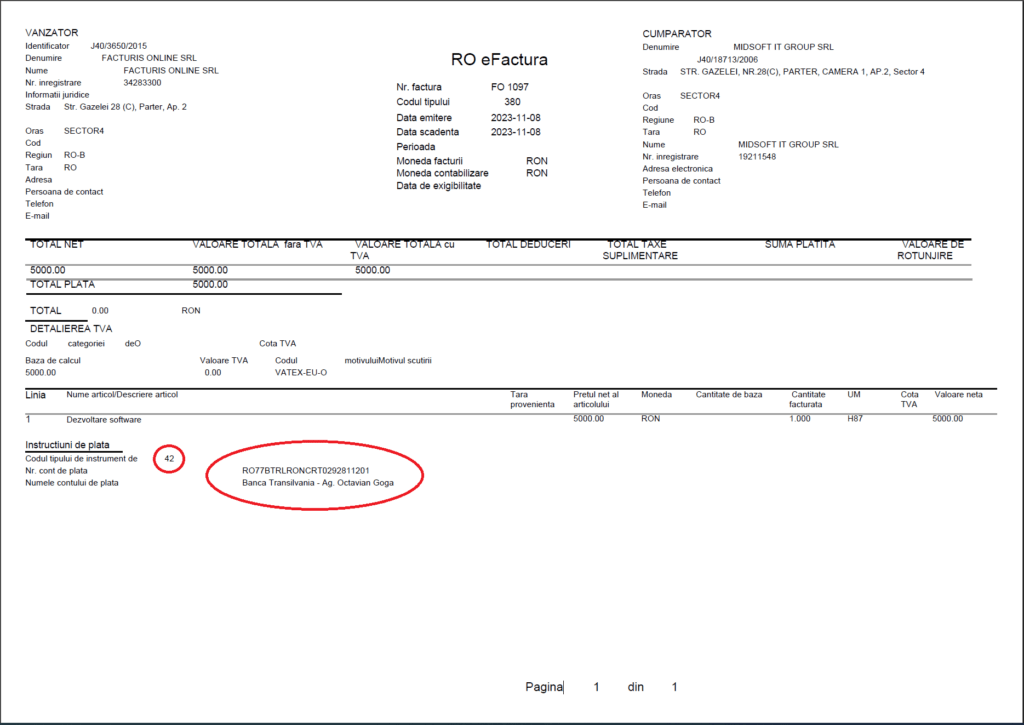1024x725 pixels.
Task: Select the Dezvoltare software line item
Action: [x=104, y=419]
